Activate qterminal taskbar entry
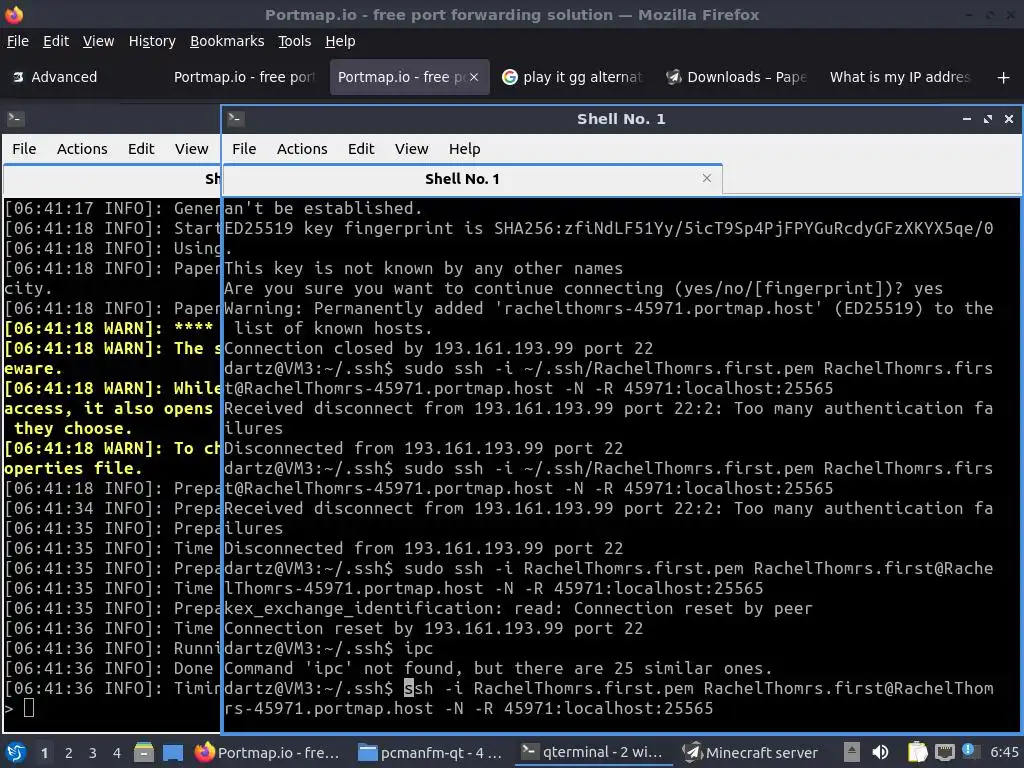Image resolution: width=1024 pixels, height=768 pixels. [593, 752]
